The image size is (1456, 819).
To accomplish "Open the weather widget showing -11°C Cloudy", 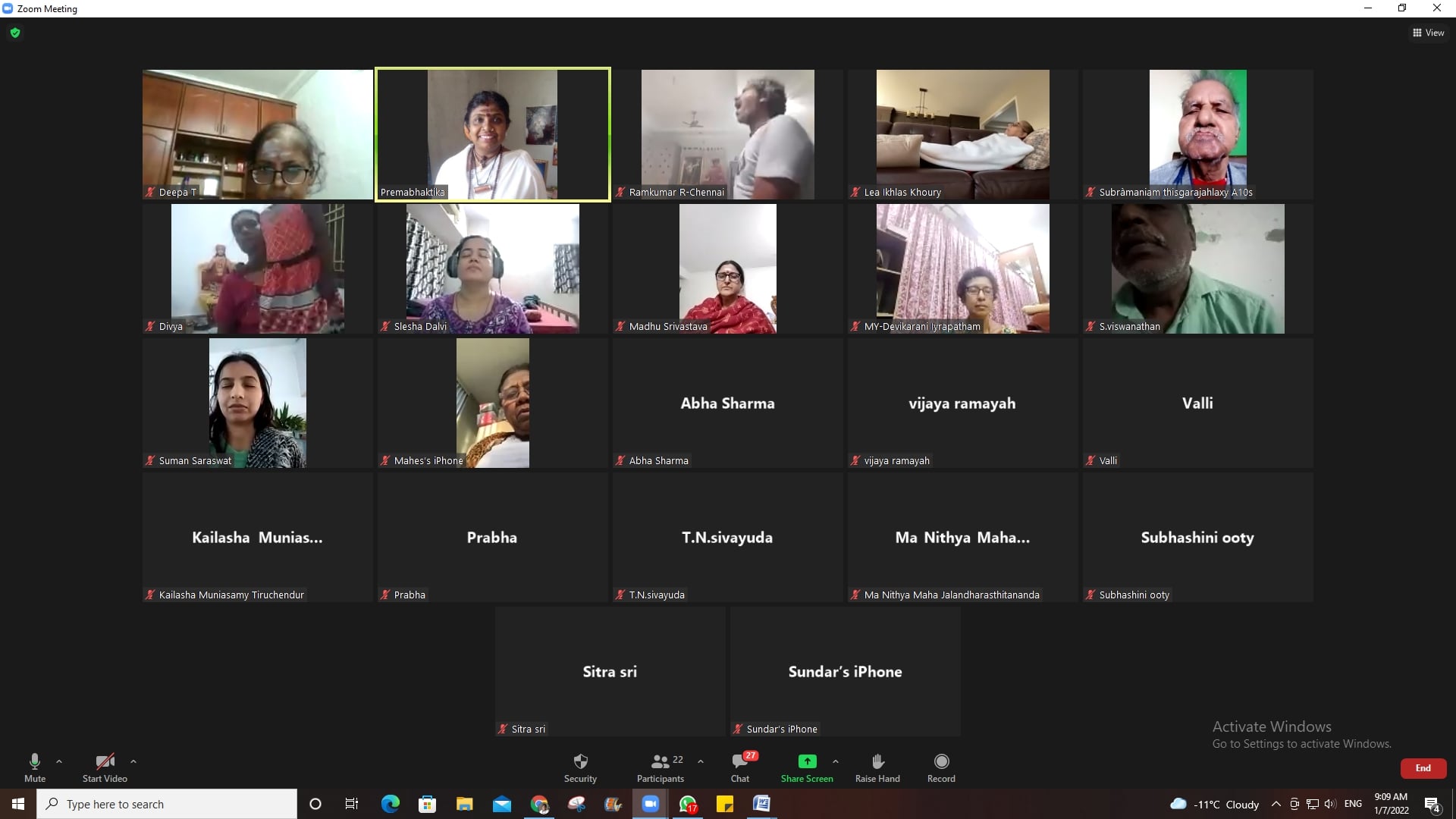I will (1214, 804).
